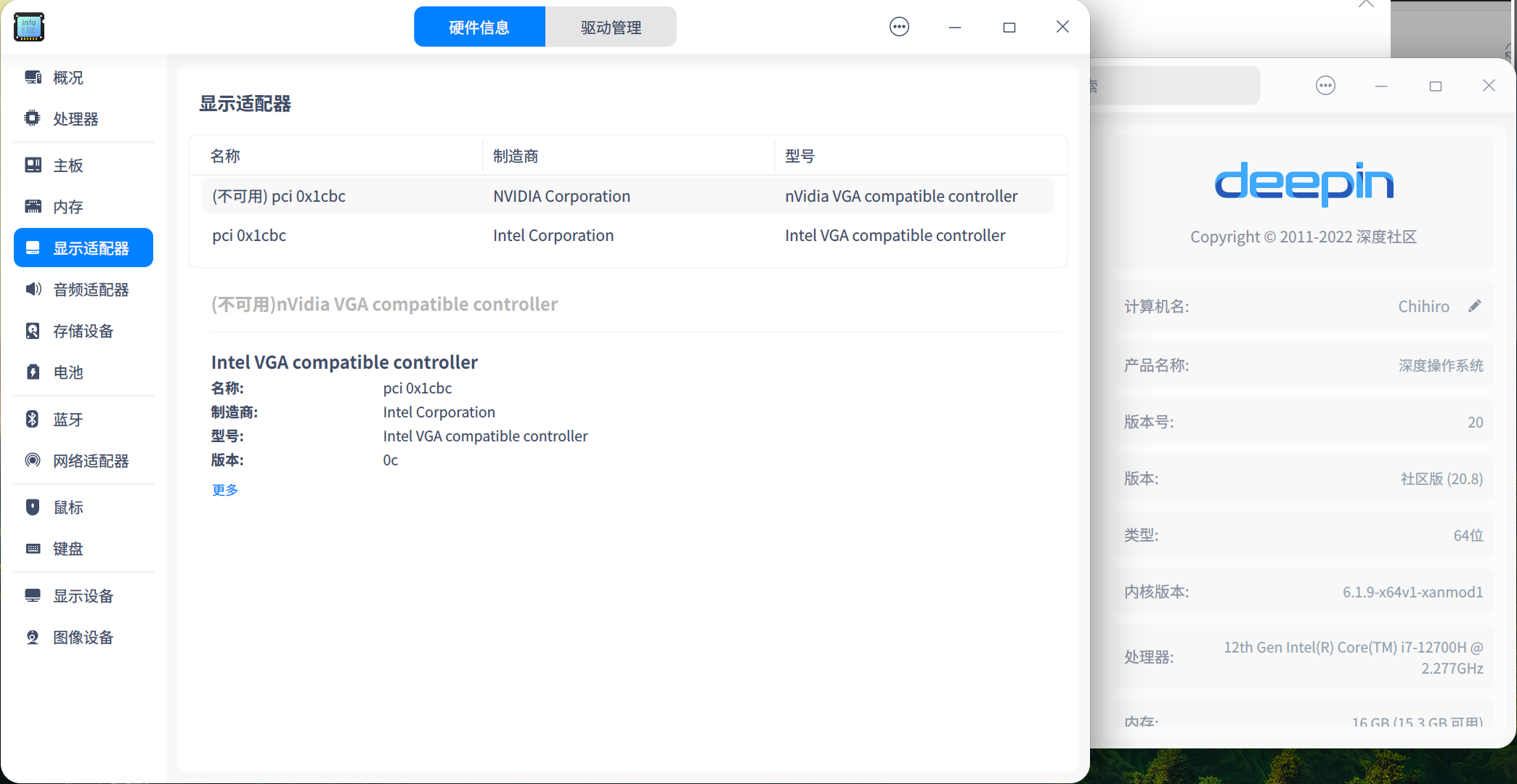
Task: Open the Bluetooth (蓝牙) icon
Action: 33,419
